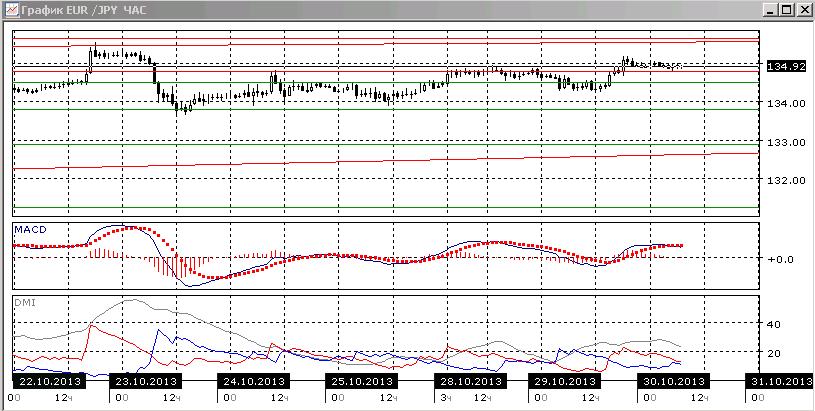Screen dimensions: 815x411
Task: Select the 23.10.2013 date marker
Action: point(146,381)
